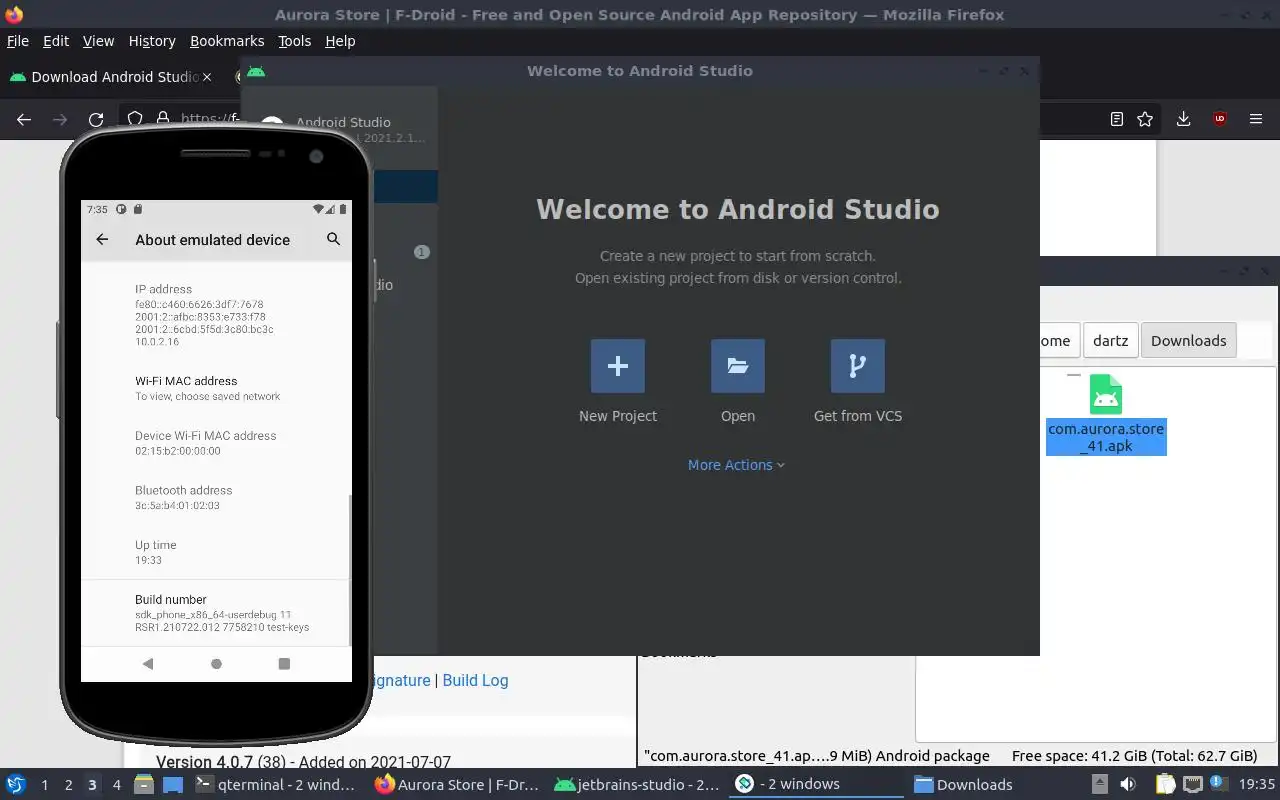Click the Open folder icon in Android Studio
This screenshot has height=800, width=1280.
click(x=738, y=366)
